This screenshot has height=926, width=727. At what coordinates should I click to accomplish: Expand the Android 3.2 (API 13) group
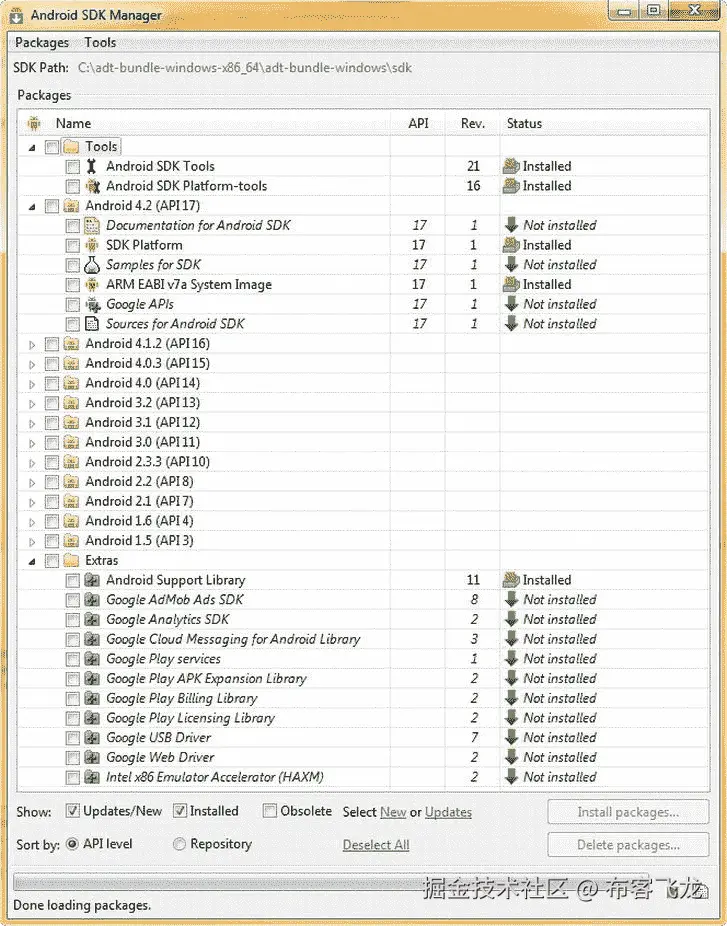click(32, 403)
